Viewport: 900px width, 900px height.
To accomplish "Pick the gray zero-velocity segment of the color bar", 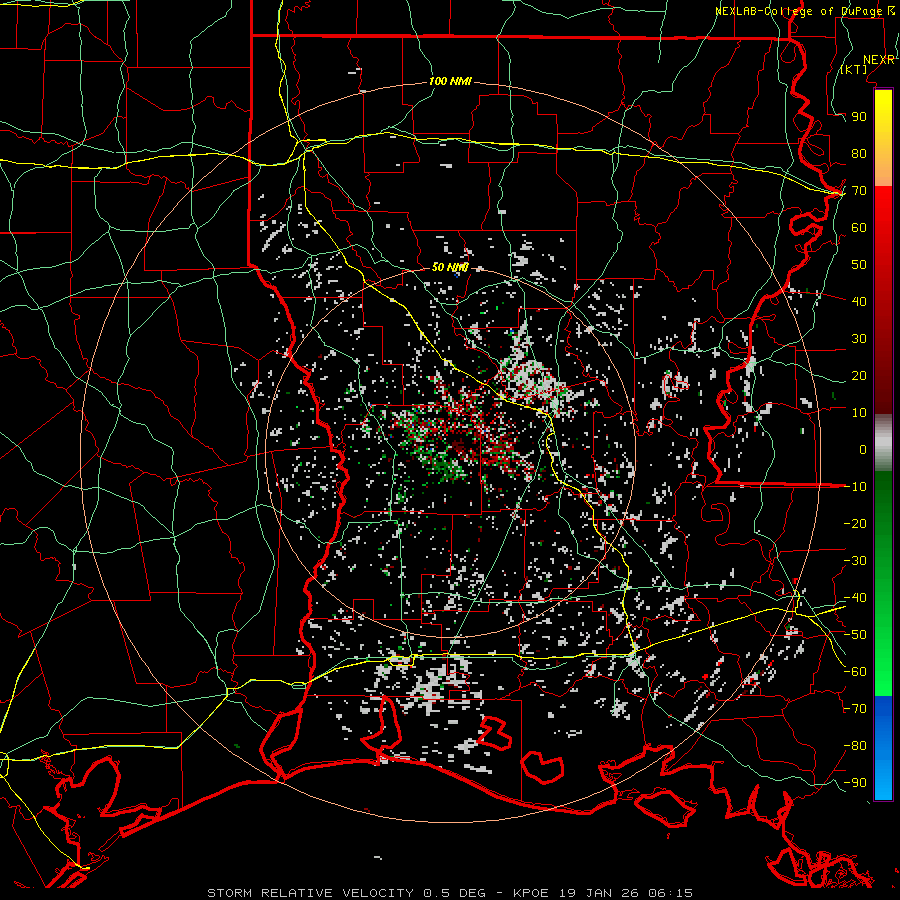I will [x=883, y=443].
